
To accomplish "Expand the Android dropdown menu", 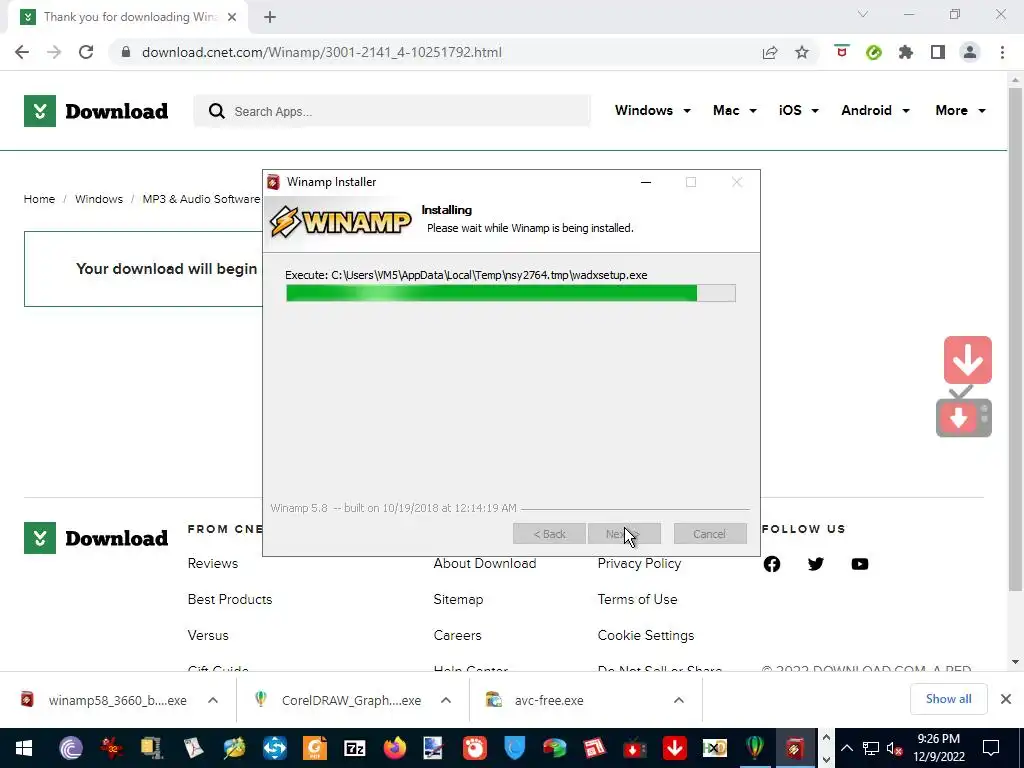I will 875,110.
